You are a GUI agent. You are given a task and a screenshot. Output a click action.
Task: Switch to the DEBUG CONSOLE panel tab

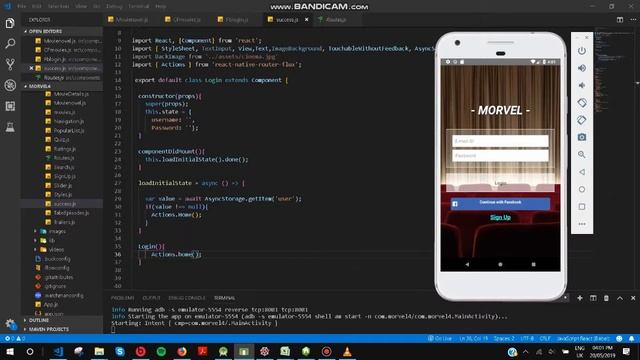187,298
